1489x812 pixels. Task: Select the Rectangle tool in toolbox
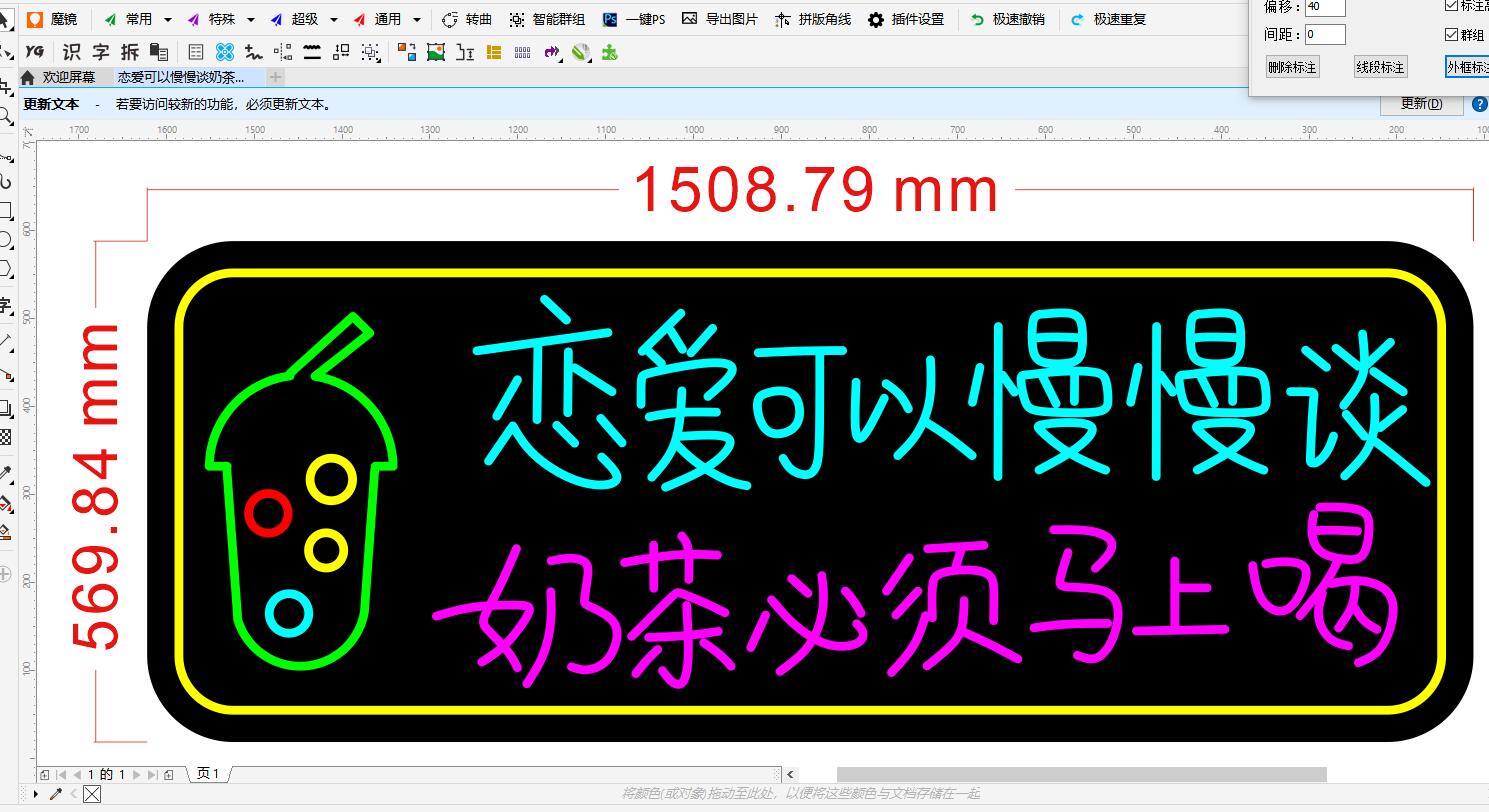tap(5, 211)
